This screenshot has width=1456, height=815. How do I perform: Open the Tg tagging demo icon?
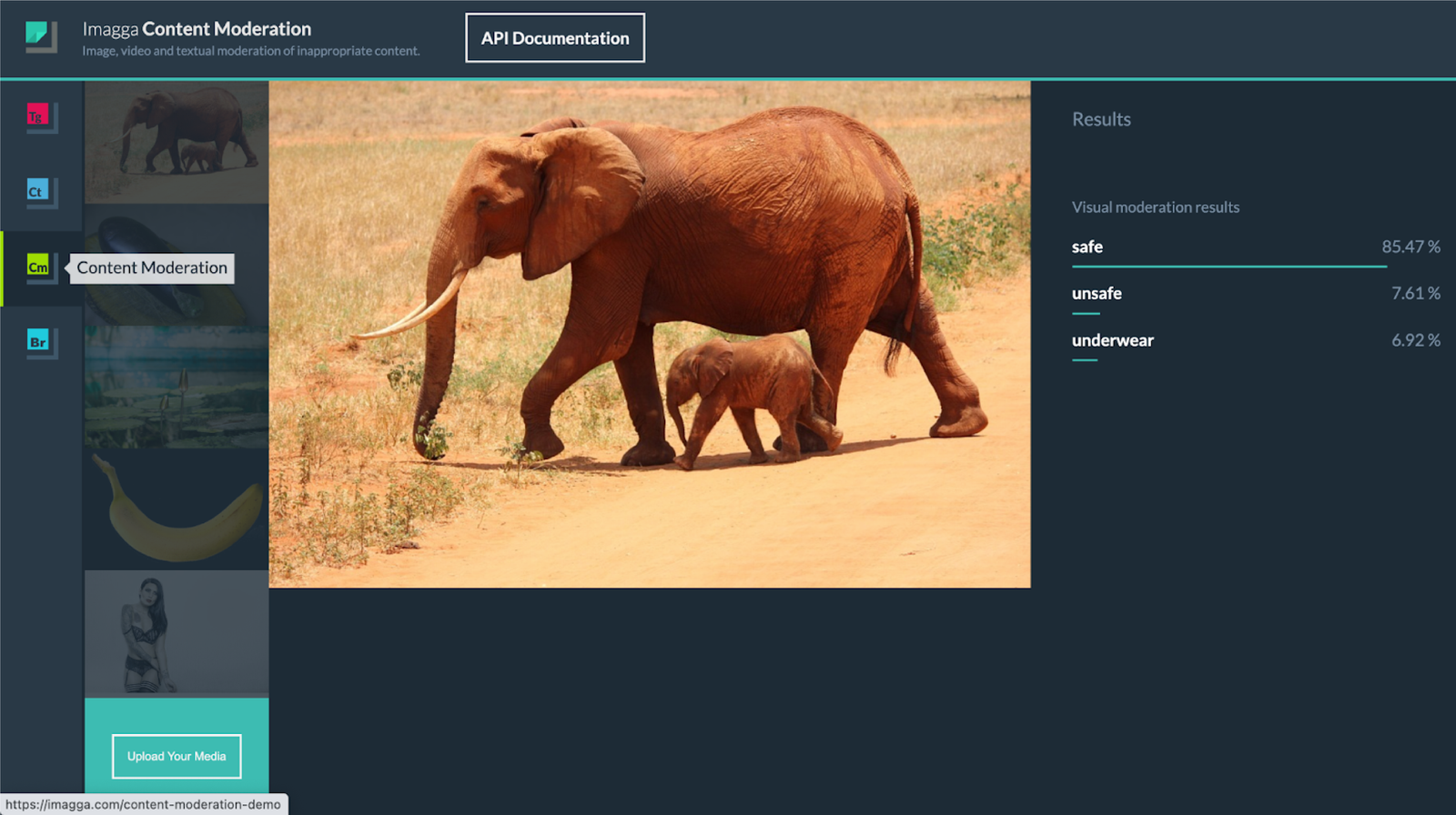click(38, 116)
